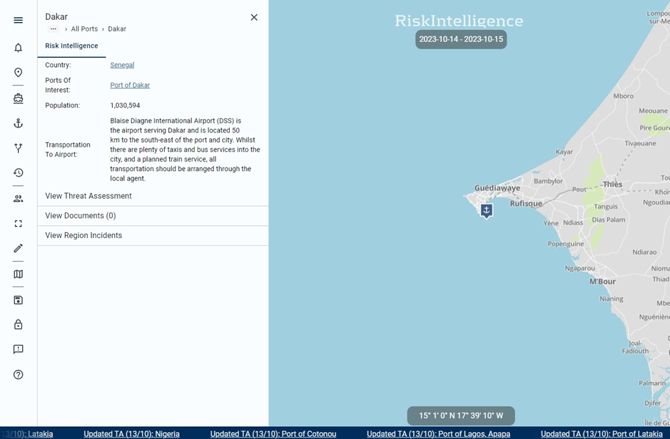Click the padlock icon in the sidebar
The width and height of the screenshot is (670, 439).
(18, 324)
